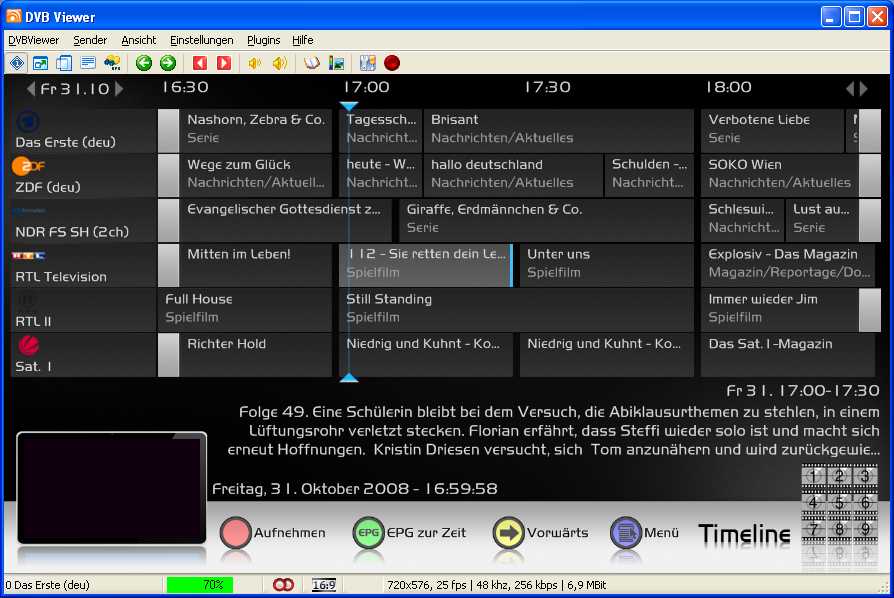This screenshot has width=894, height=598.
Task: Click the yellow Vorwärts arrow button
Action: [x=508, y=532]
